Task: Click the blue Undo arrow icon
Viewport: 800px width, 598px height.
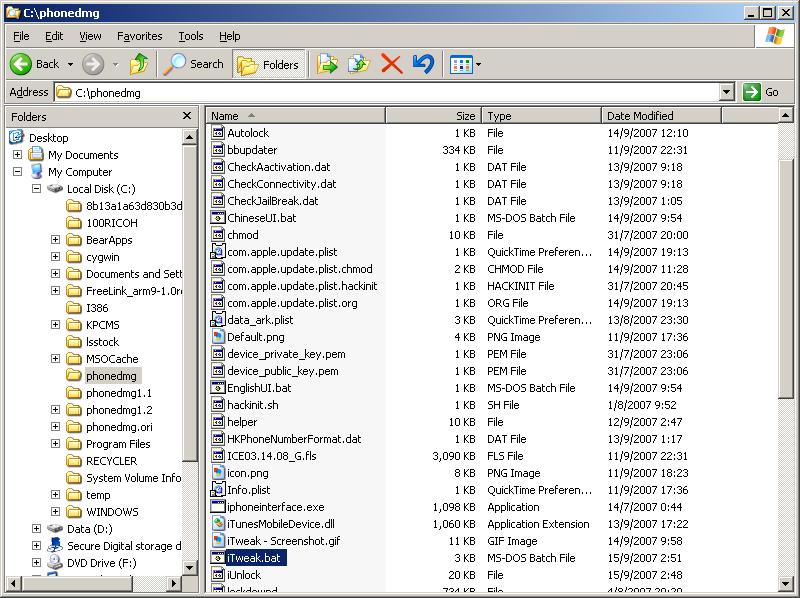Action: click(423, 64)
